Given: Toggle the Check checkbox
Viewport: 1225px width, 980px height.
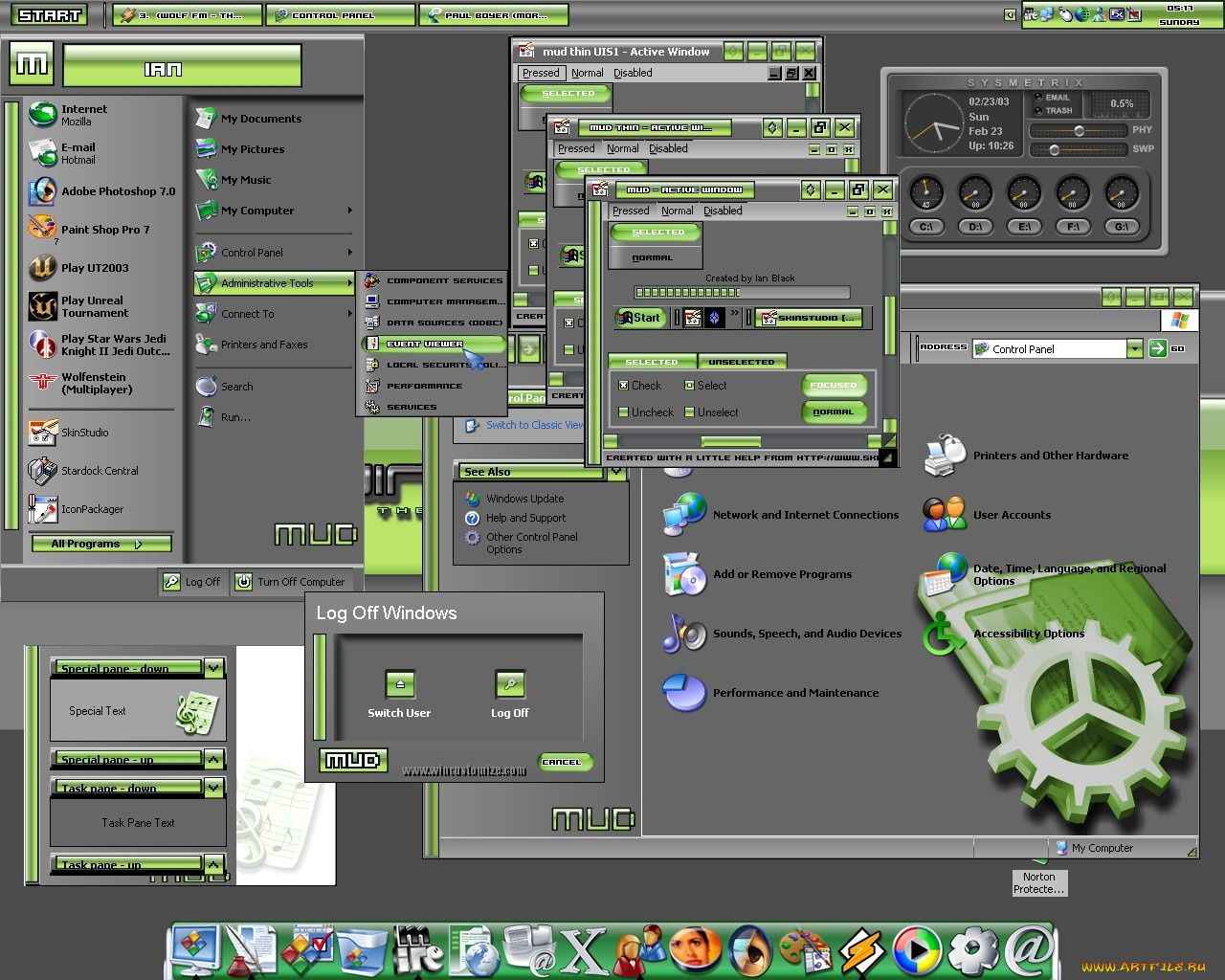Looking at the screenshot, I should [x=624, y=386].
